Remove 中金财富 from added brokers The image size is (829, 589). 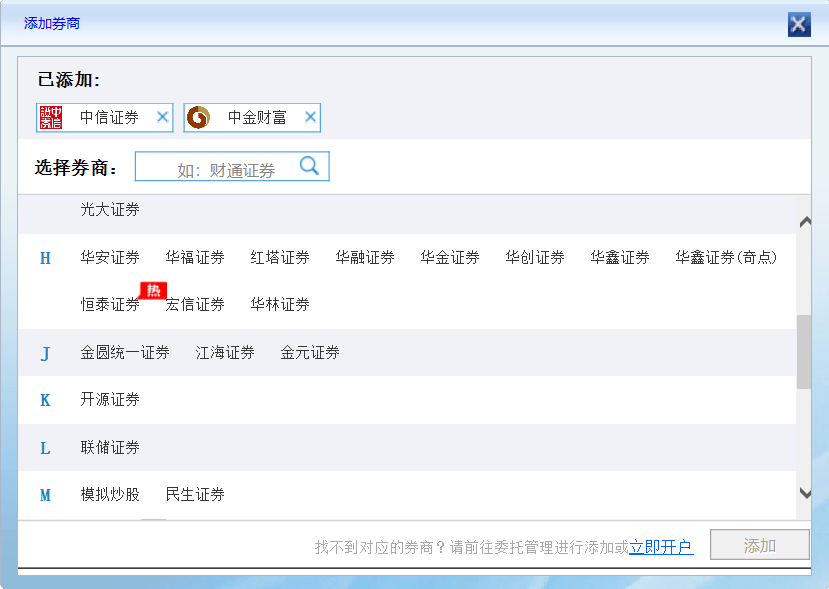point(310,117)
